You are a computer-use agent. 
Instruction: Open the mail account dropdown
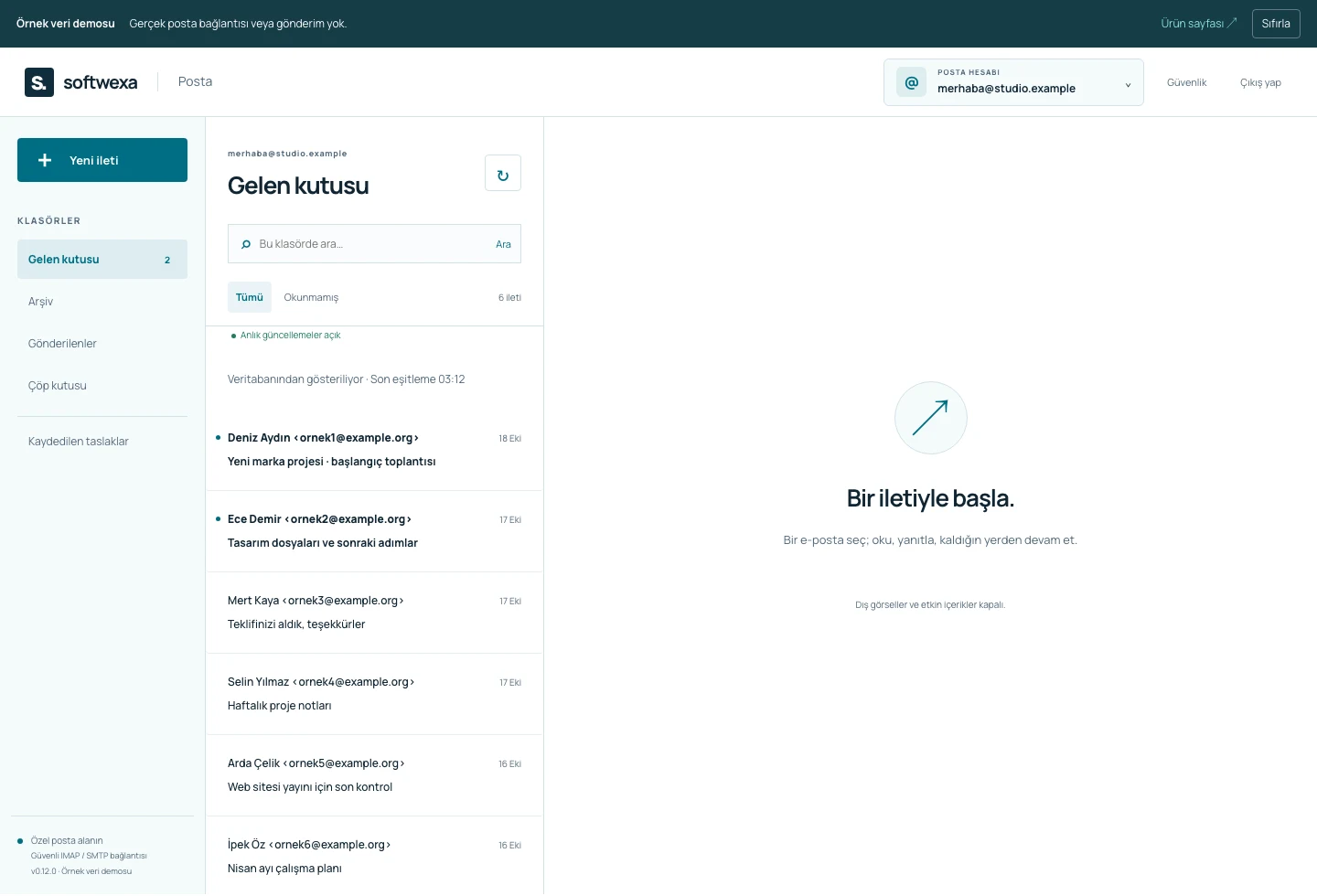pyautogui.click(x=1013, y=82)
